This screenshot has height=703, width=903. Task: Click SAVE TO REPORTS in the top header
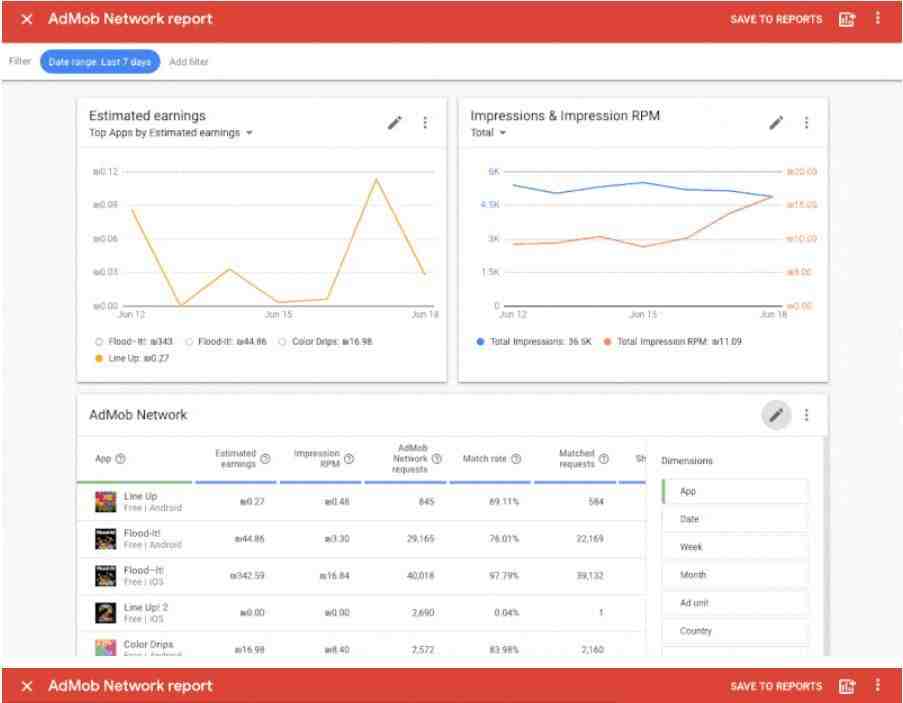(776, 20)
